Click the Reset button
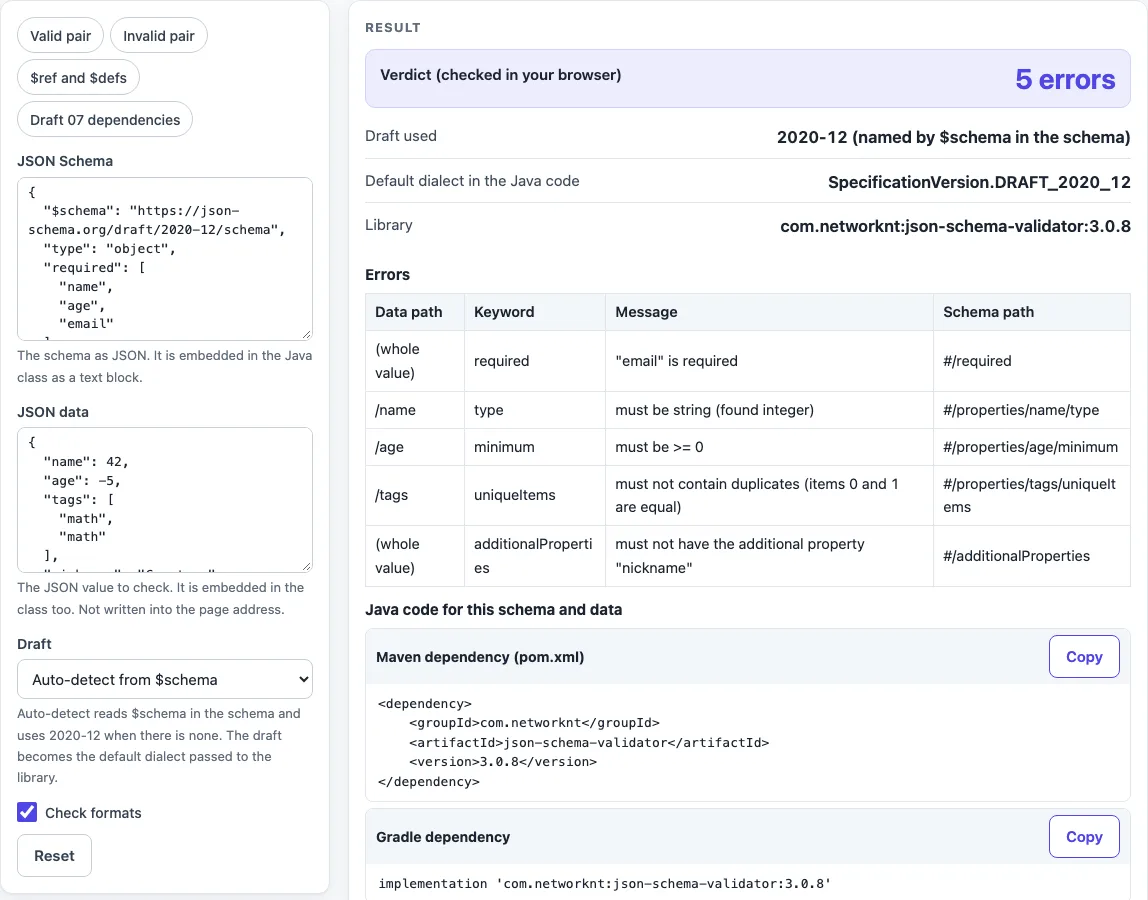Viewport: 1148px width, 900px height. pyautogui.click(x=54, y=855)
